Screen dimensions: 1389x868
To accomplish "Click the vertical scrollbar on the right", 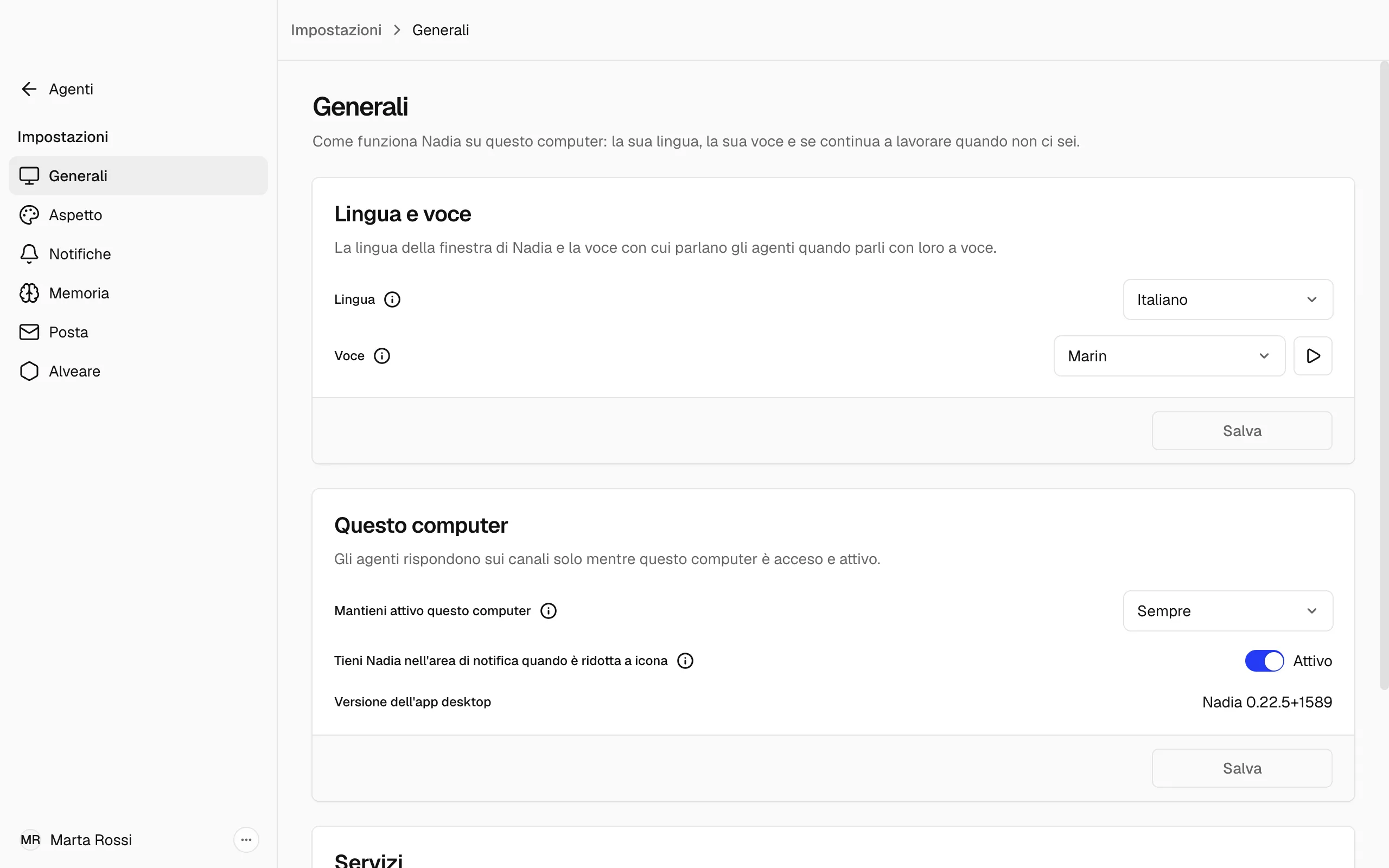I will (1384, 376).
